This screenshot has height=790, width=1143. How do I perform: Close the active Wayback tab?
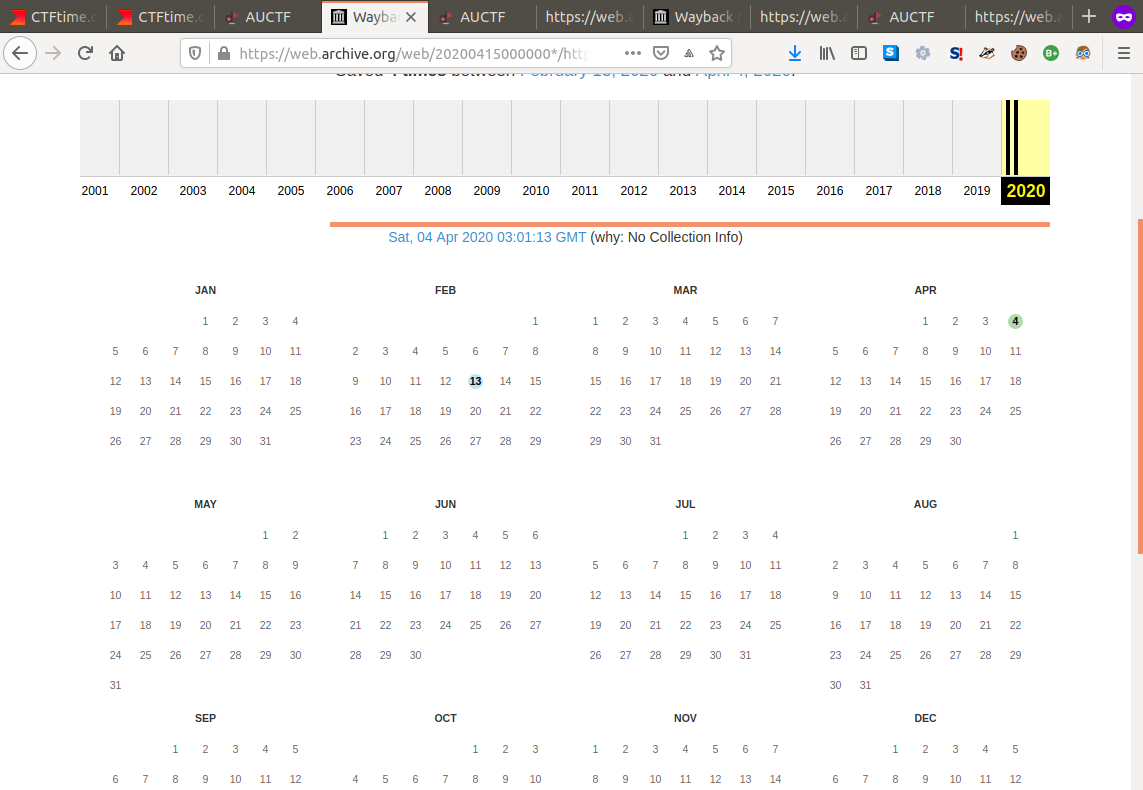(411, 17)
